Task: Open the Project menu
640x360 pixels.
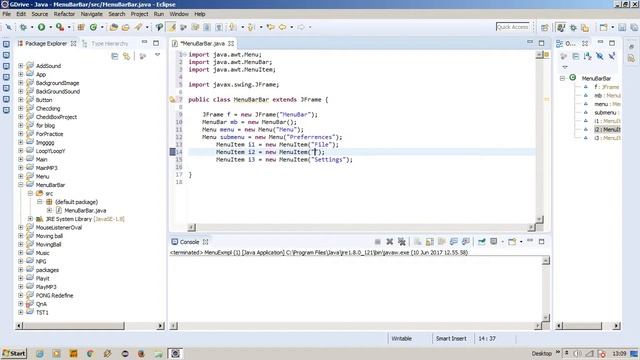Action: coord(139,14)
